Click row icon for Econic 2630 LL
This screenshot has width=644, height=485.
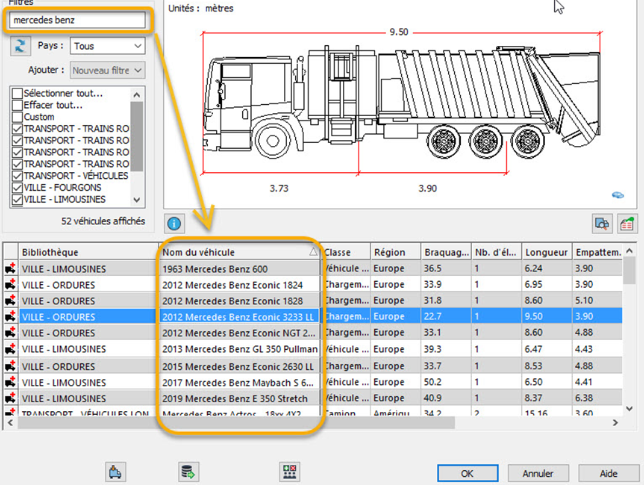coord(10,366)
